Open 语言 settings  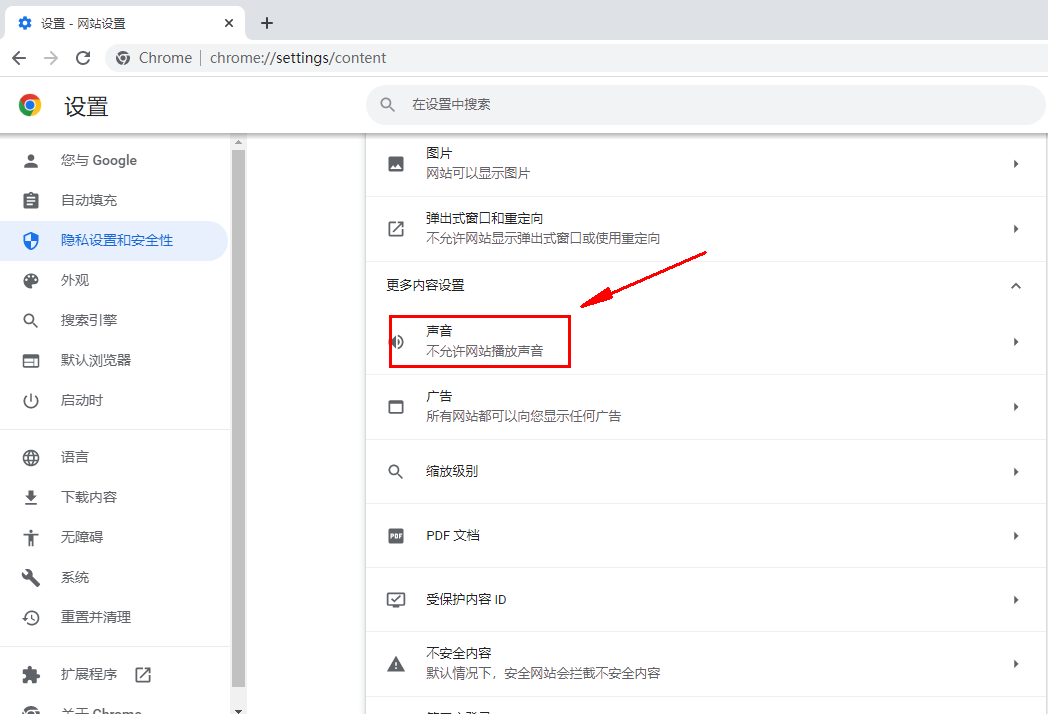pos(114,457)
